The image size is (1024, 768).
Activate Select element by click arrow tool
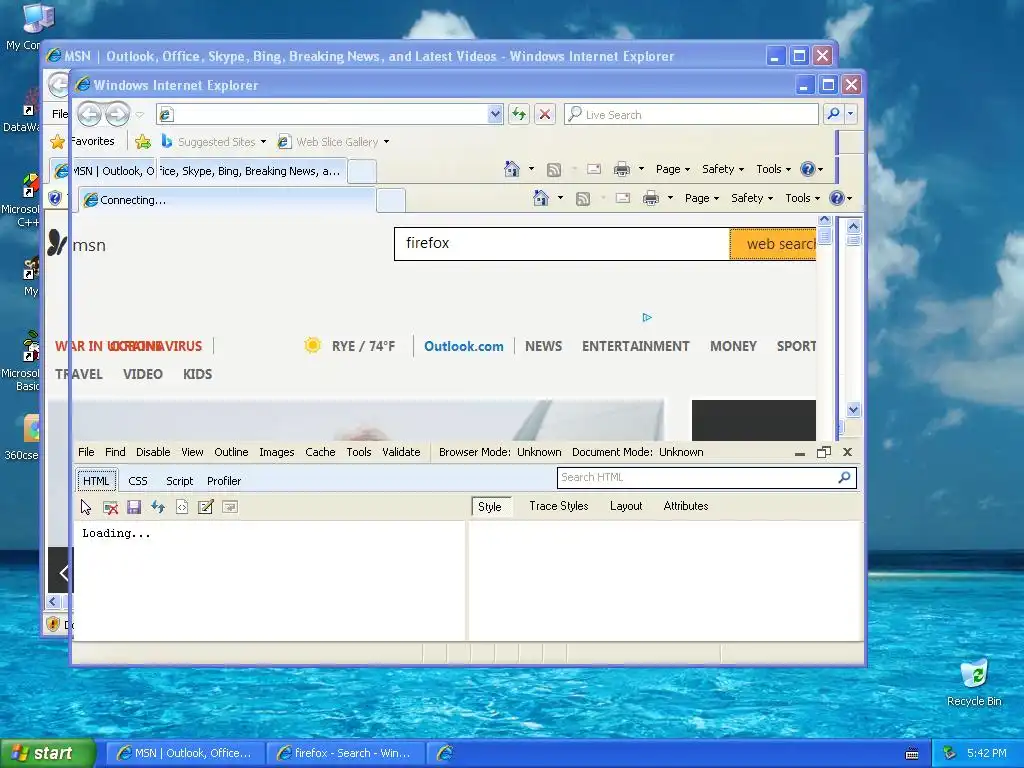coord(86,507)
